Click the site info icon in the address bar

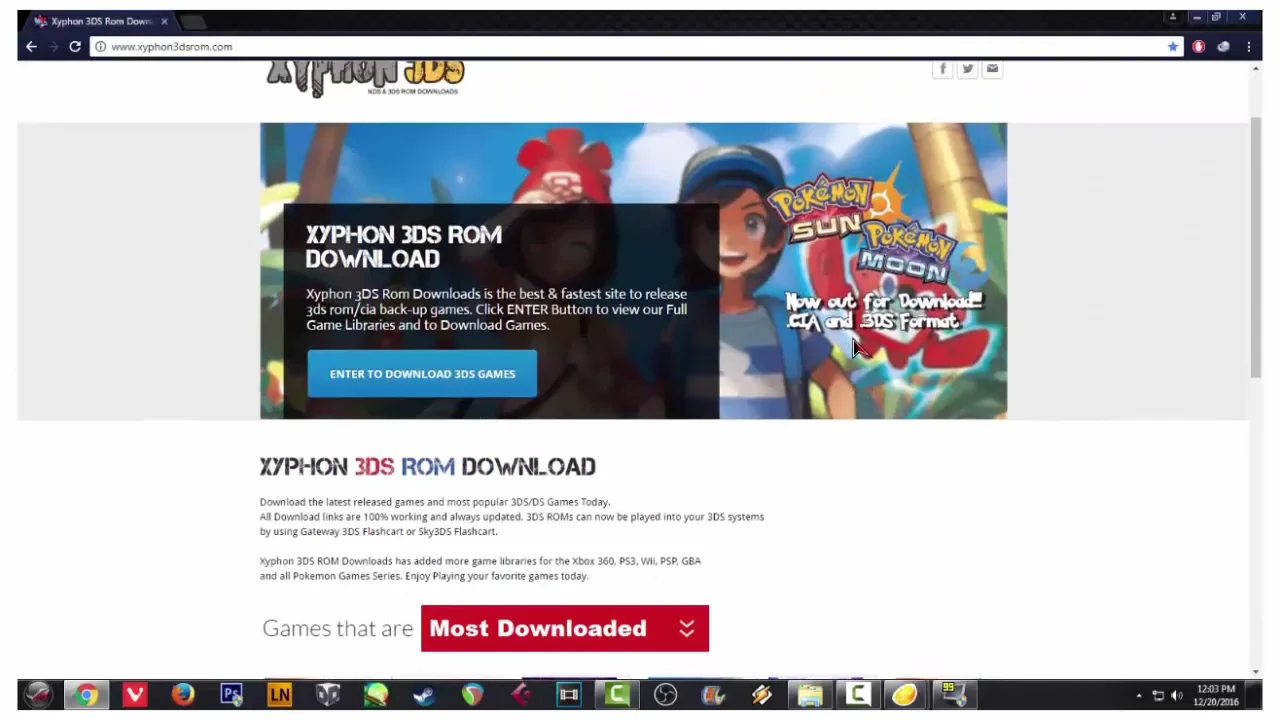point(100,47)
